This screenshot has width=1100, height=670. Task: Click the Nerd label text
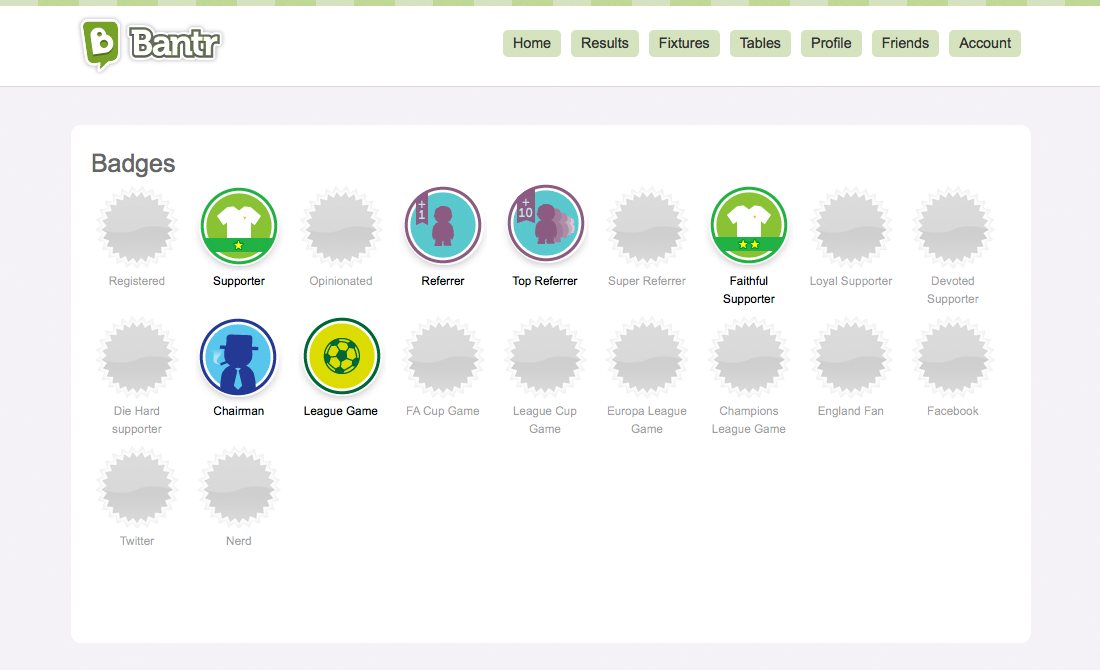(x=239, y=541)
